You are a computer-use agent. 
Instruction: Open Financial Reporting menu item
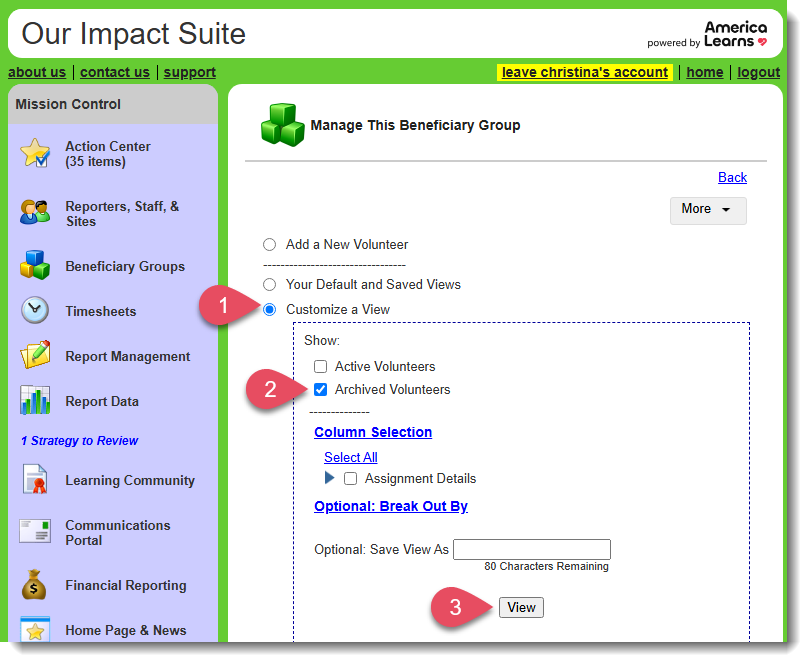coord(126,585)
